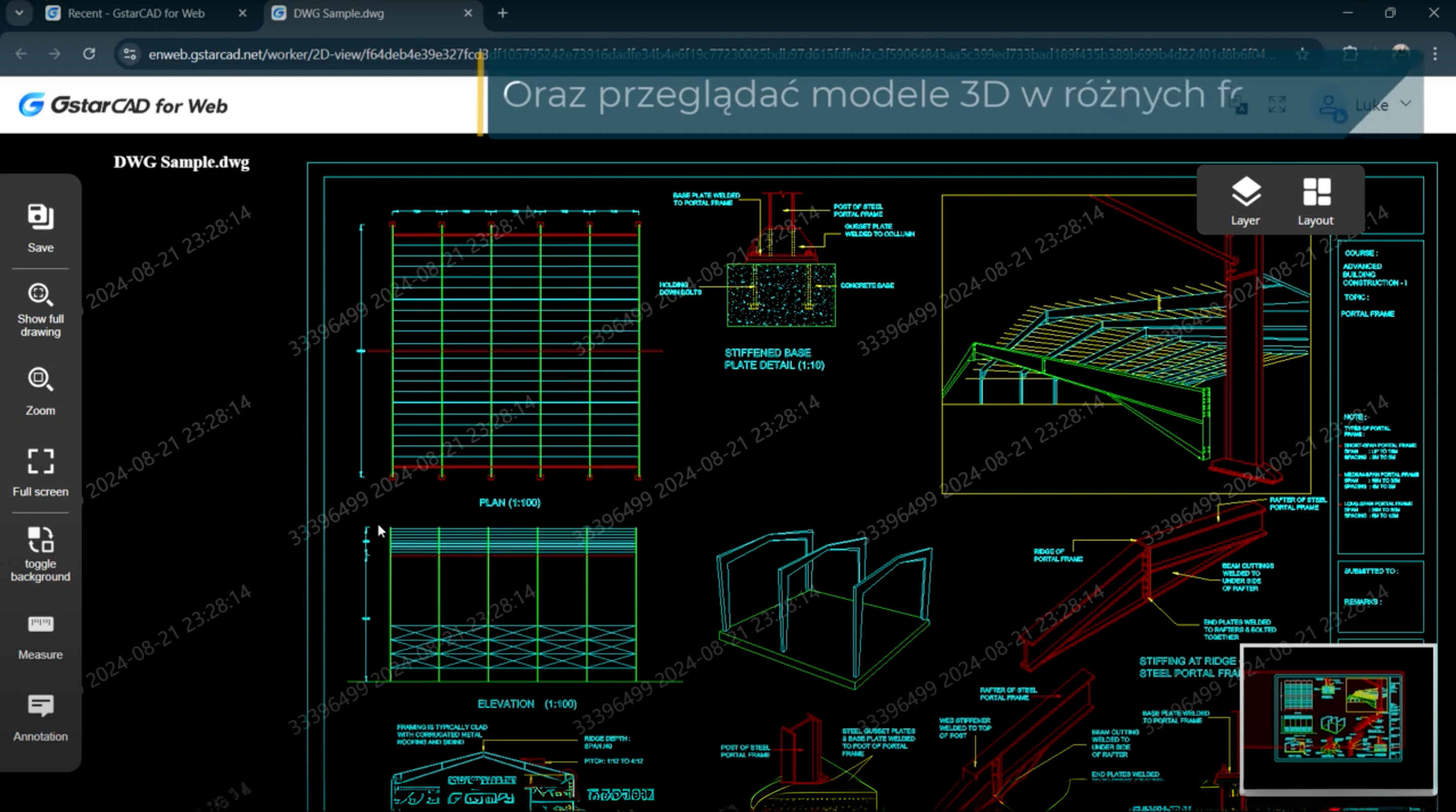Click the GstarCAD for Web logo

tap(123, 105)
